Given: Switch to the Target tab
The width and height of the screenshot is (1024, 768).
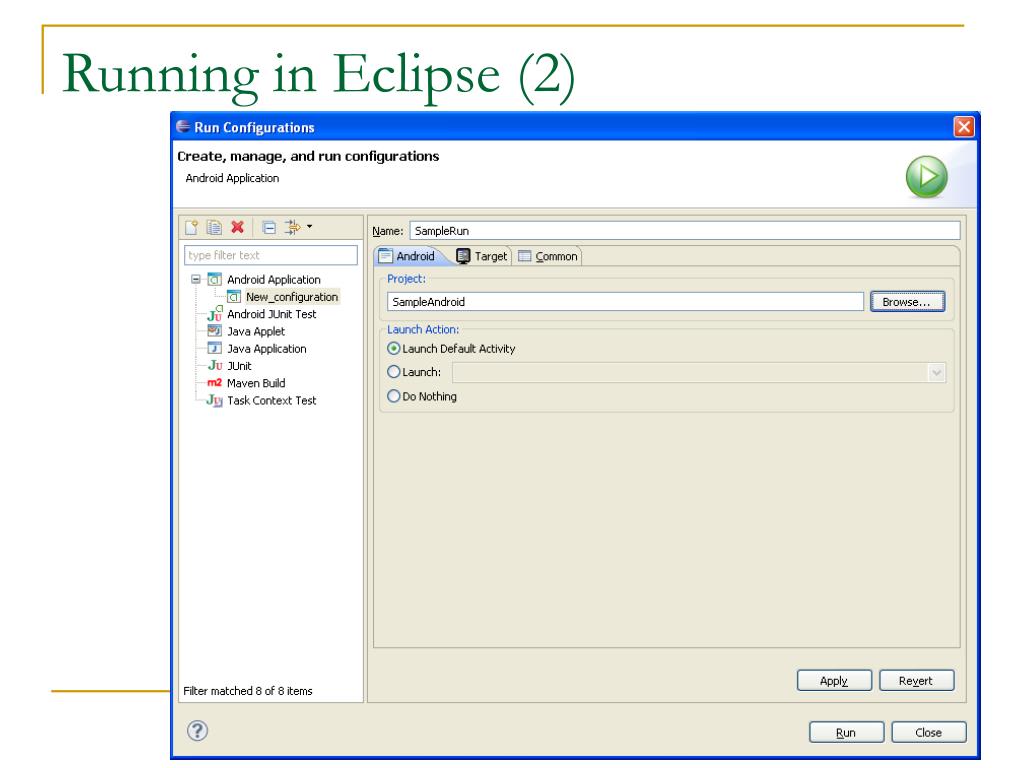Looking at the screenshot, I should tap(482, 256).
